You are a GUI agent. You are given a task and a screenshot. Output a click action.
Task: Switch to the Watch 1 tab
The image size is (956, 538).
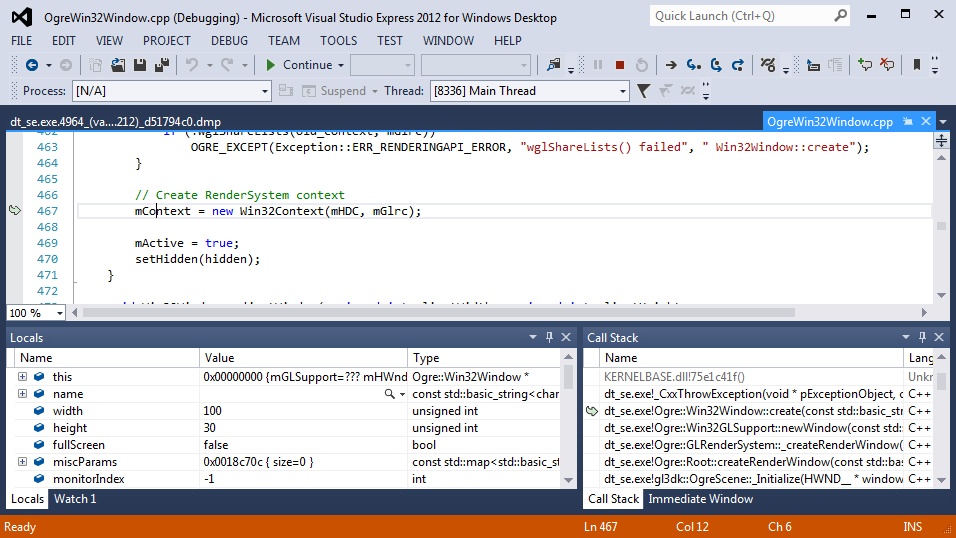pyautogui.click(x=75, y=499)
